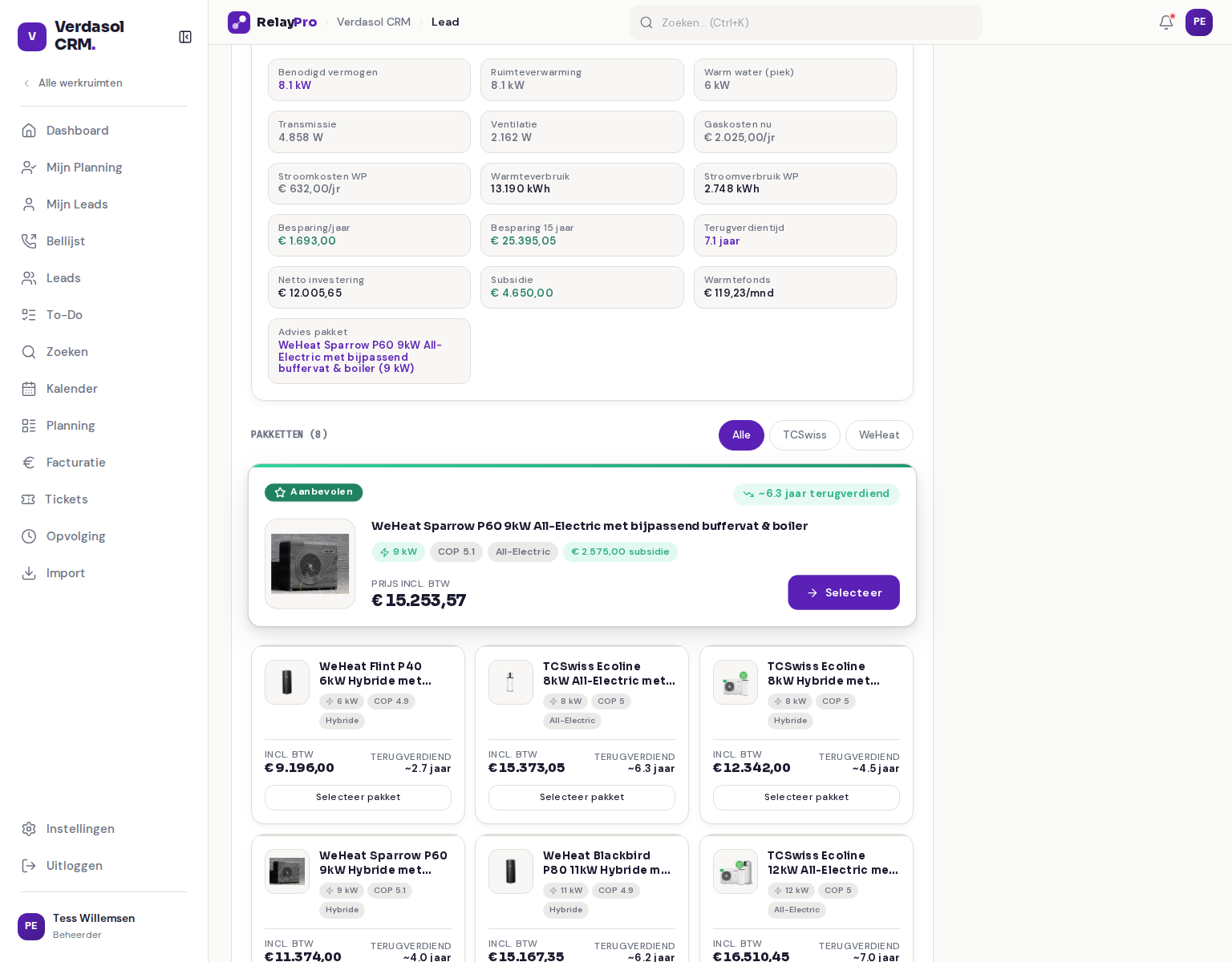
Task: Click the Warmtefonds "€ 119,23/mnd" value
Action: point(739,293)
